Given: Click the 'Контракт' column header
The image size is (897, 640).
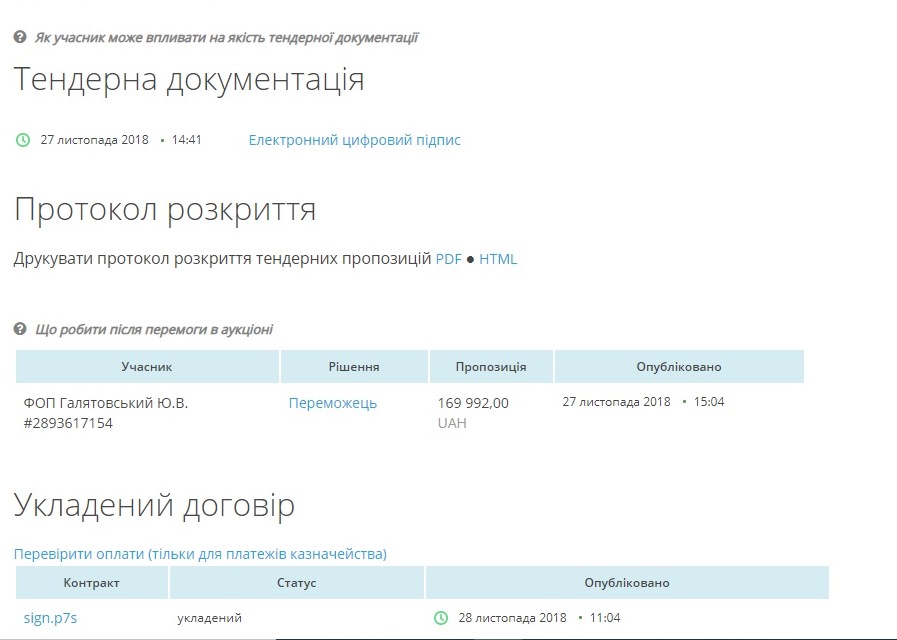Looking at the screenshot, I should 92,583.
